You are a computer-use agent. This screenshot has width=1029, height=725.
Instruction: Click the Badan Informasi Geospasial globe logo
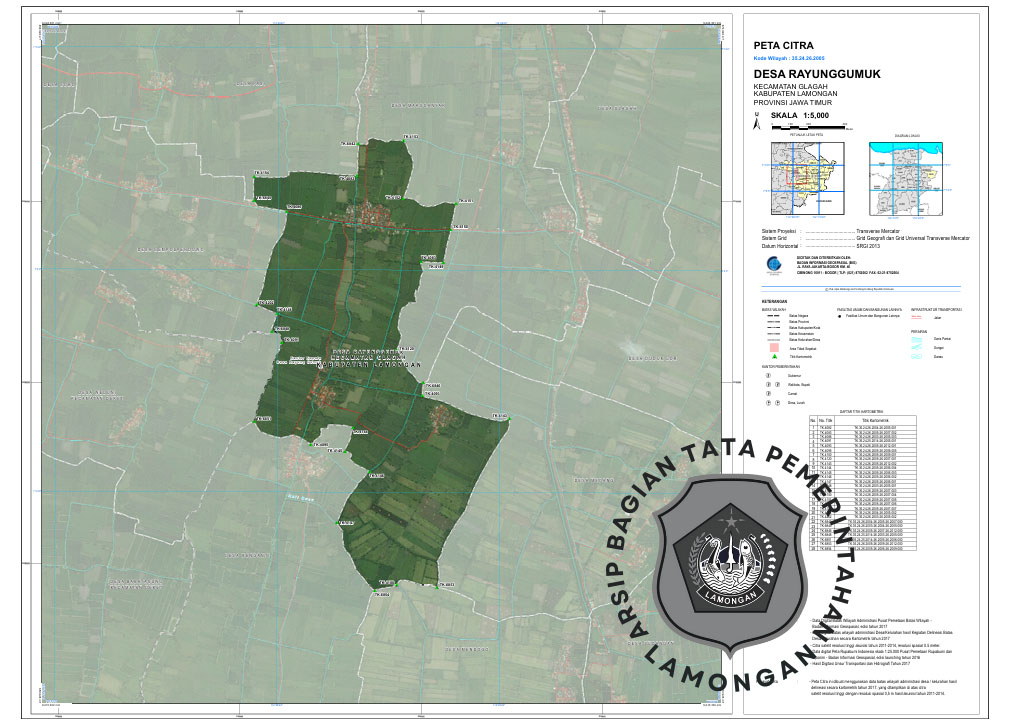[770, 264]
